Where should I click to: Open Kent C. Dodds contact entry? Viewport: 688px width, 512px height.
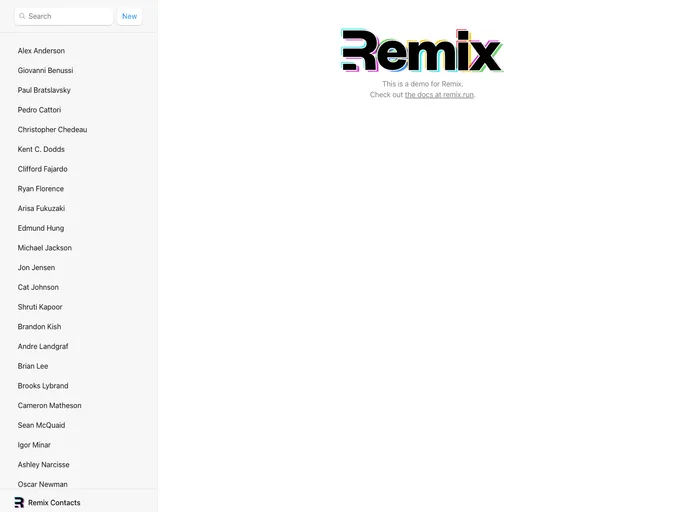click(41, 149)
